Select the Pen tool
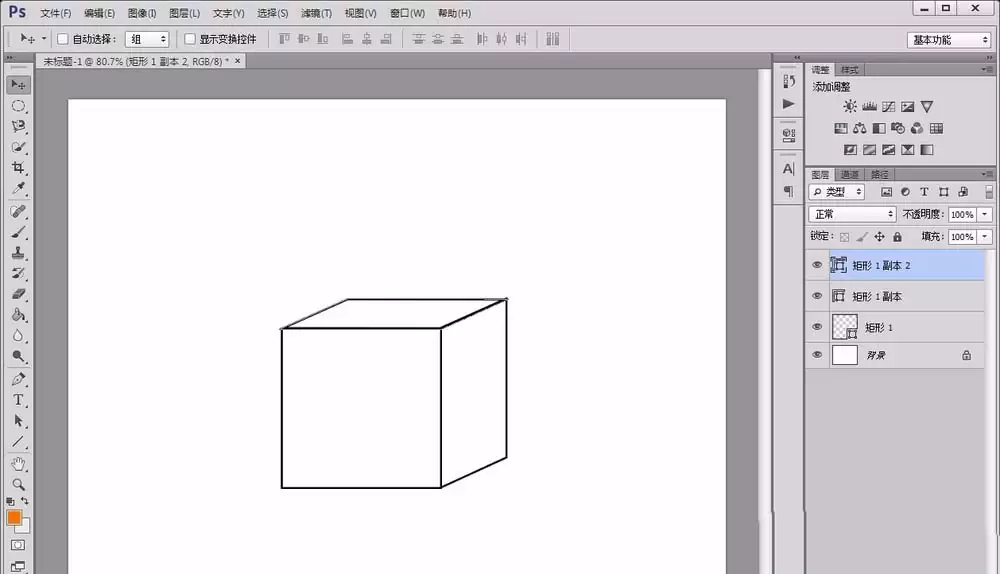1000x574 pixels. [18, 379]
